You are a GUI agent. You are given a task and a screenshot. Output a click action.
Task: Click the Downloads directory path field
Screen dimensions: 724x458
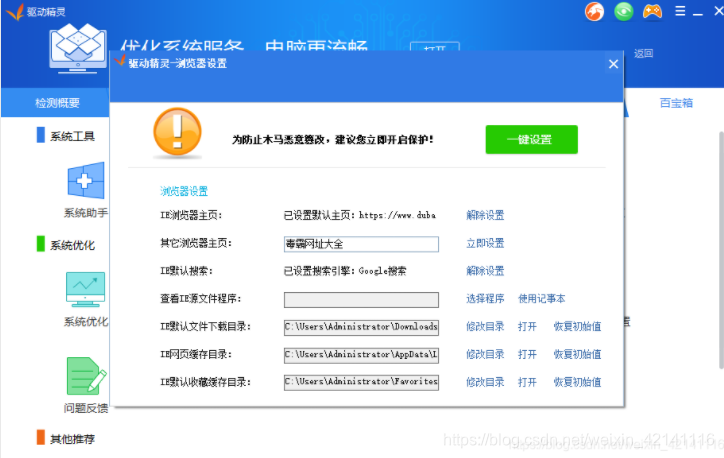361,327
